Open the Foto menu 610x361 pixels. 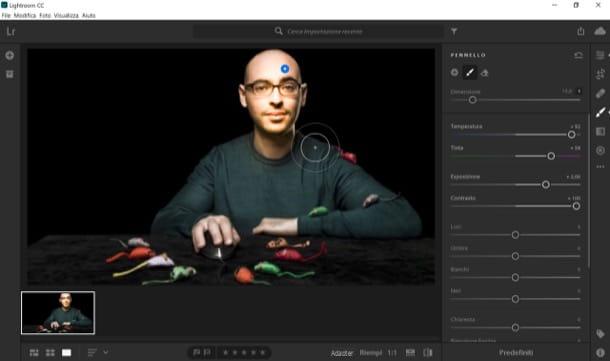[x=45, y=15]
